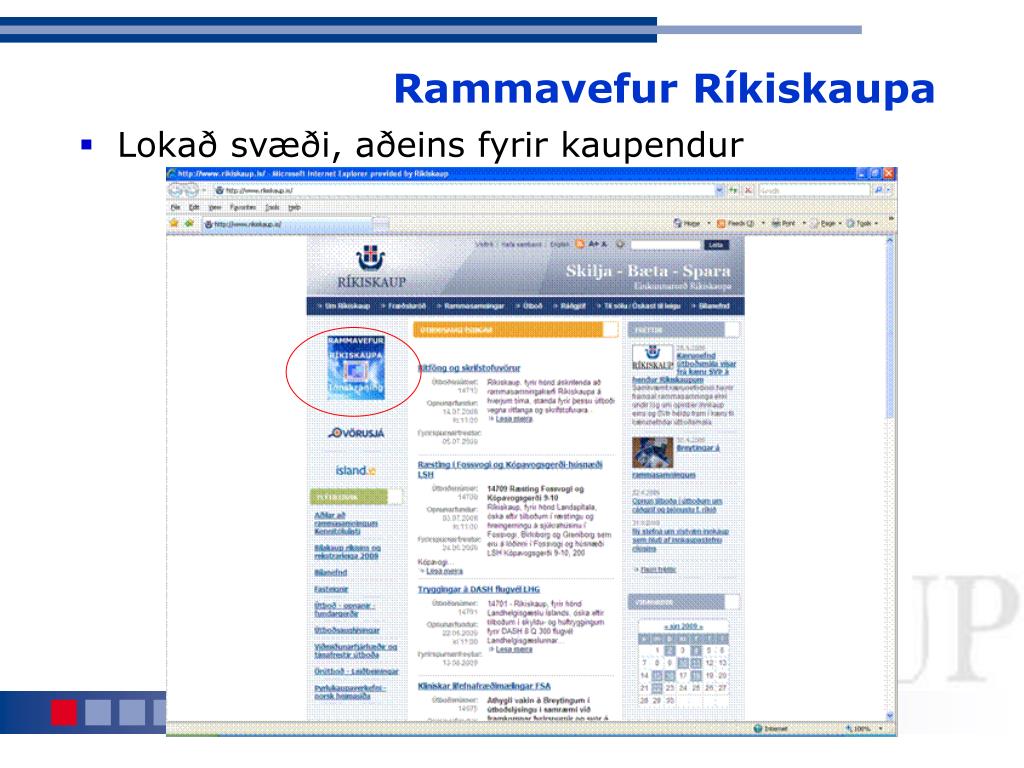Click the Rammavefur Ríkiskaupa Innskráning banner

point(356,368)
